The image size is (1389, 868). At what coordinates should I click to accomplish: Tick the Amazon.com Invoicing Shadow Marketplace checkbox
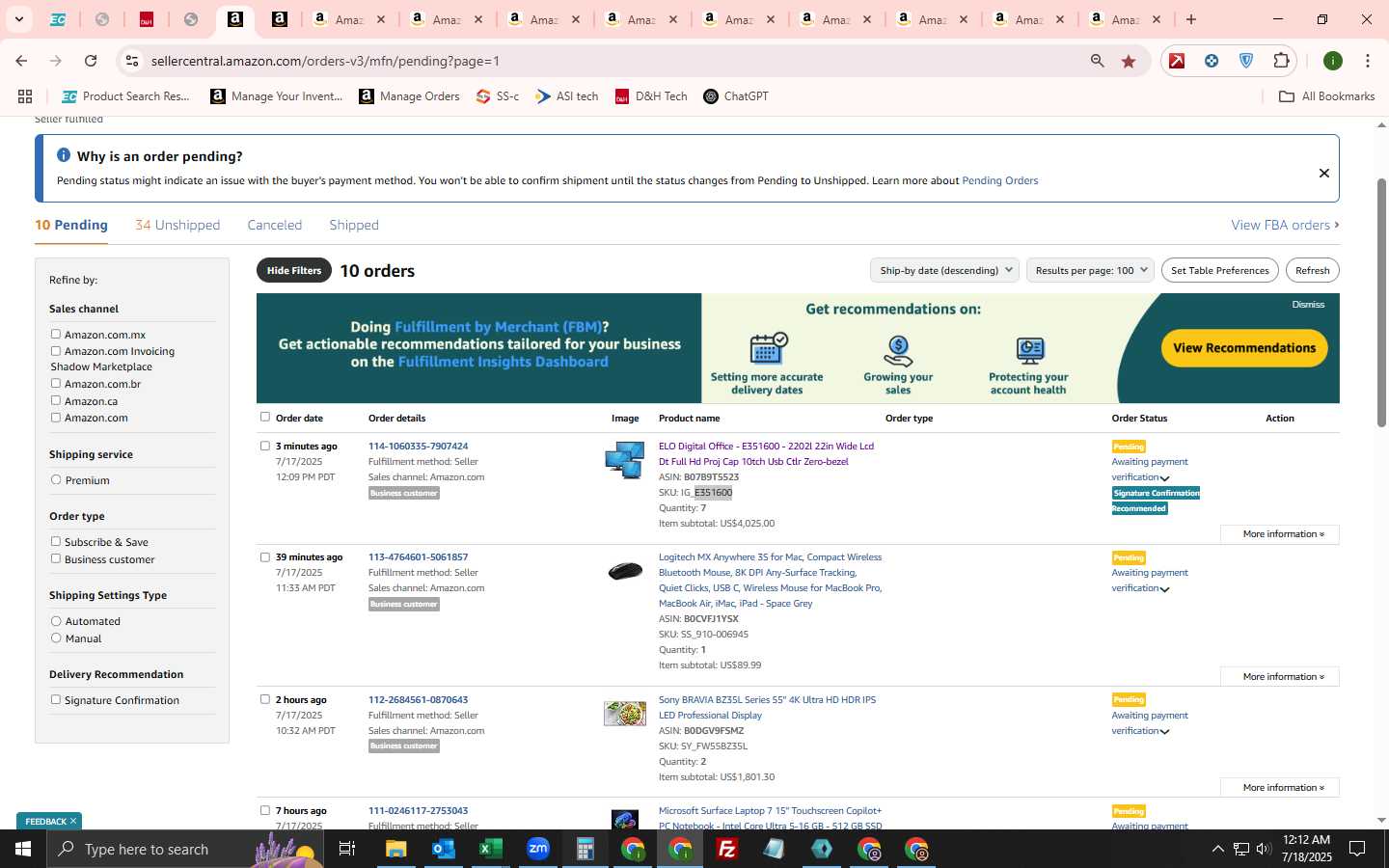pos(56,351)
